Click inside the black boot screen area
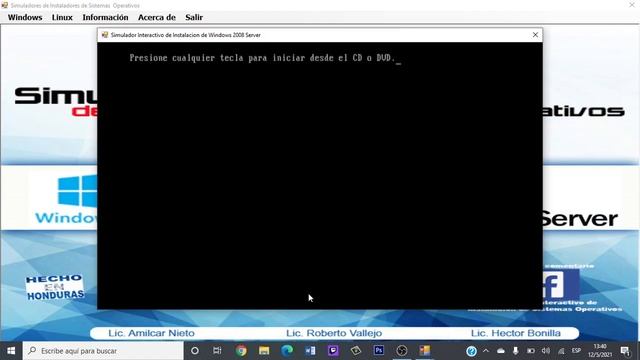 pyautogui.click(x=320, y=176)
